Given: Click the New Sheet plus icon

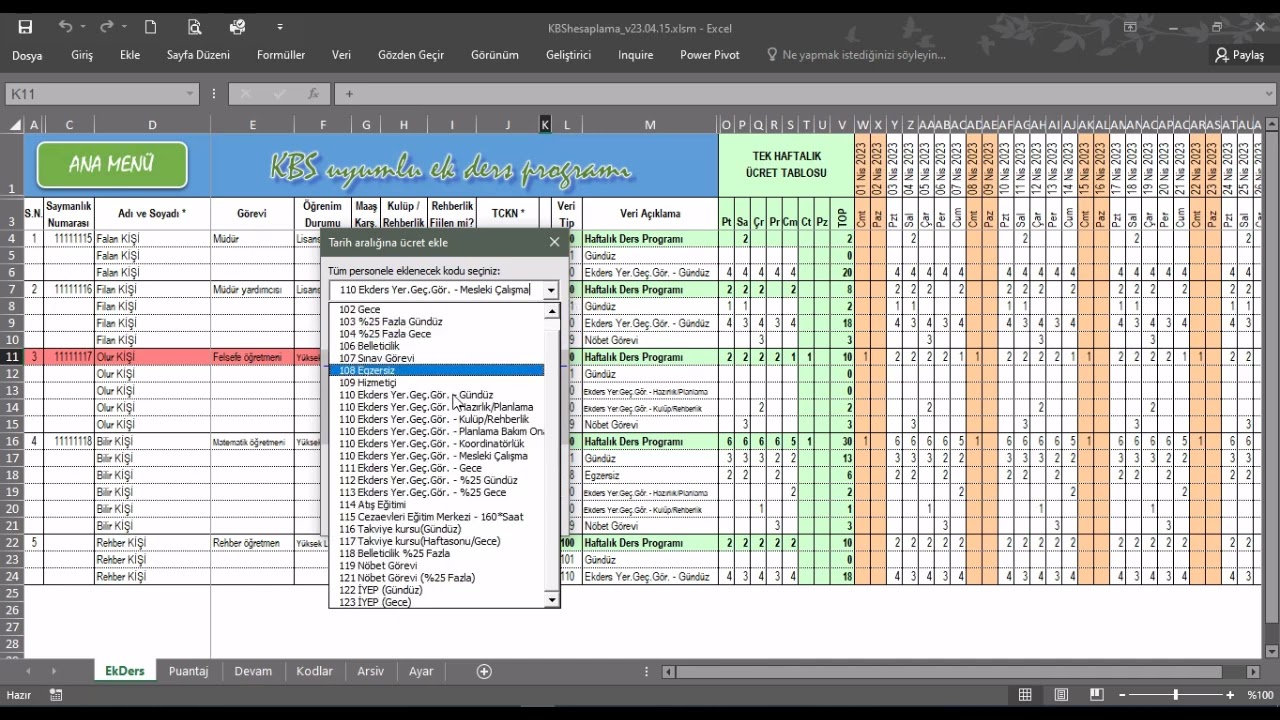Looking at the screenshot, I should [484, 671].
